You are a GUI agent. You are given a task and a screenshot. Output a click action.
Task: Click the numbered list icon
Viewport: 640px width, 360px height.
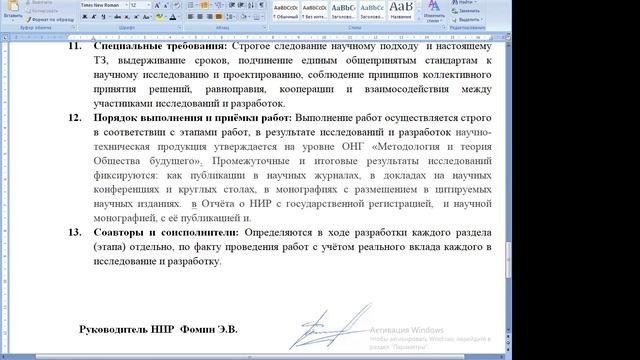pyautogui.click(x=204, y=5)
